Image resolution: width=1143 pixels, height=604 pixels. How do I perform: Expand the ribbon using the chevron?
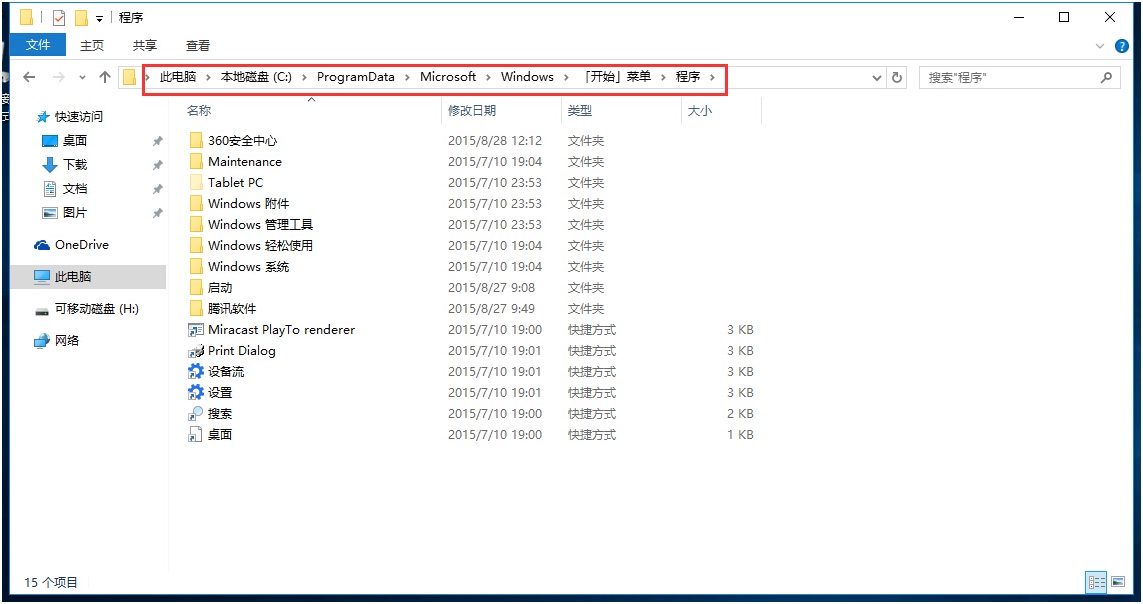(1100, 46)
